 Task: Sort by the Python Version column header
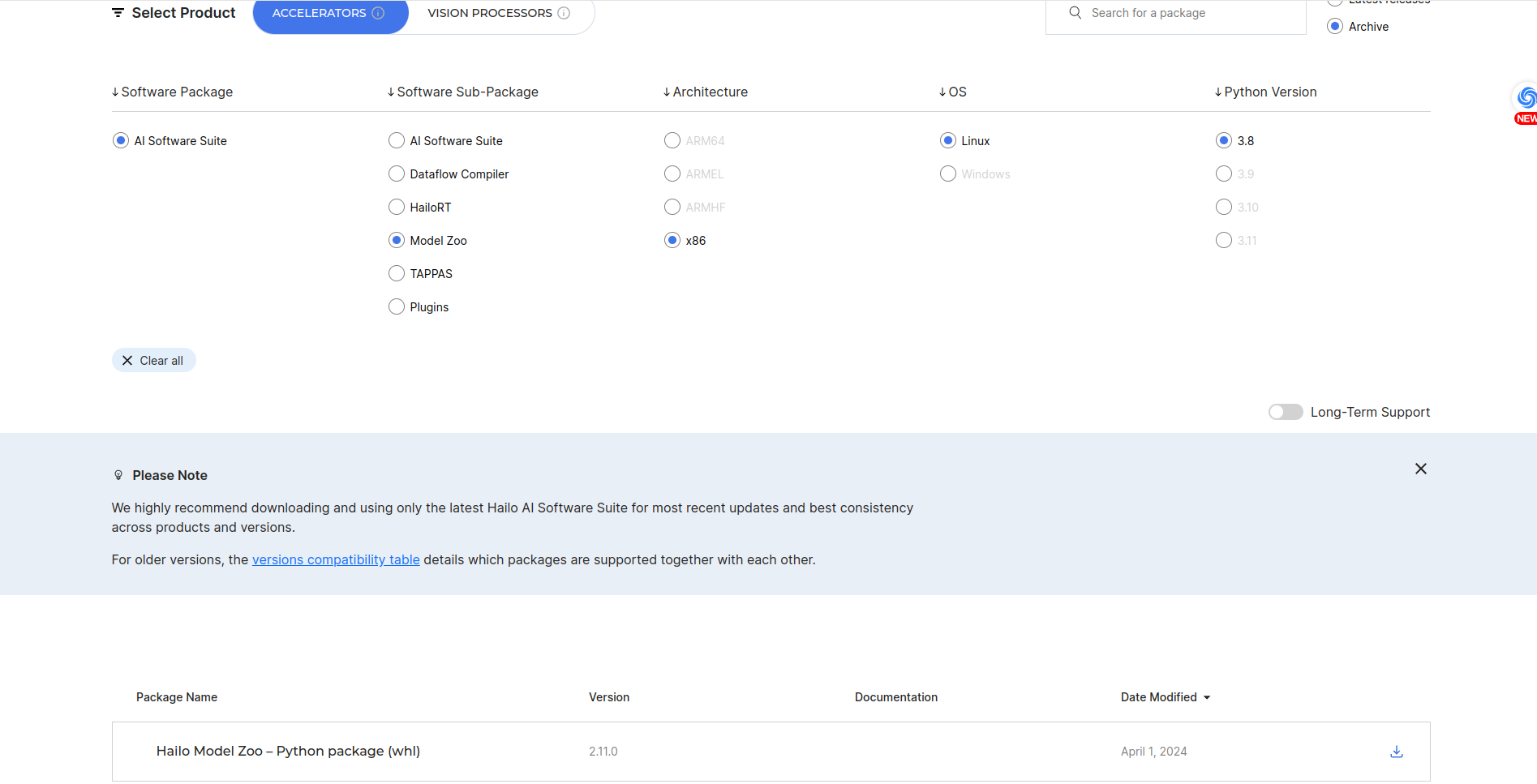coord(1265,92)
